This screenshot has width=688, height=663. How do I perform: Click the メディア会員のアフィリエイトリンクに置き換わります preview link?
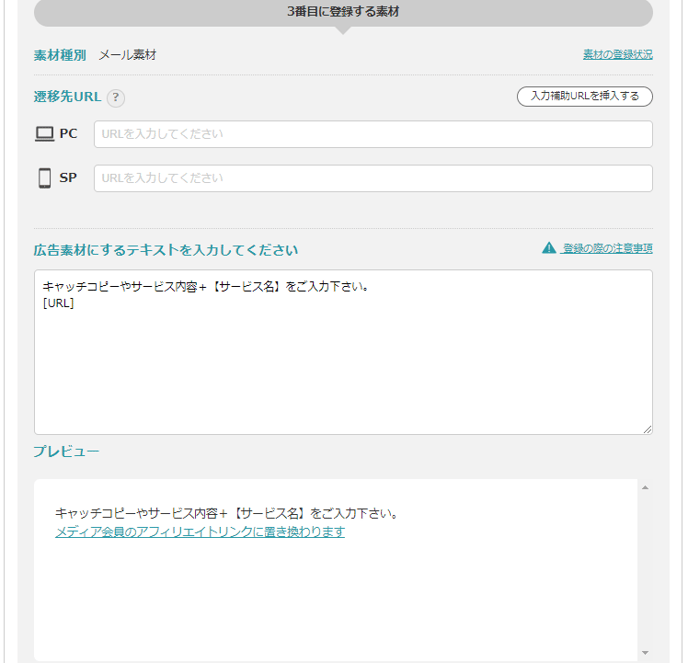tap(200, 532)
